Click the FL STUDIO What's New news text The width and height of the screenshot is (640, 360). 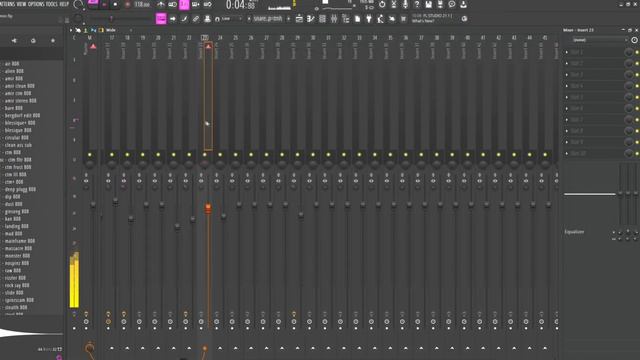pyautogui.click(x=433, y=18)
